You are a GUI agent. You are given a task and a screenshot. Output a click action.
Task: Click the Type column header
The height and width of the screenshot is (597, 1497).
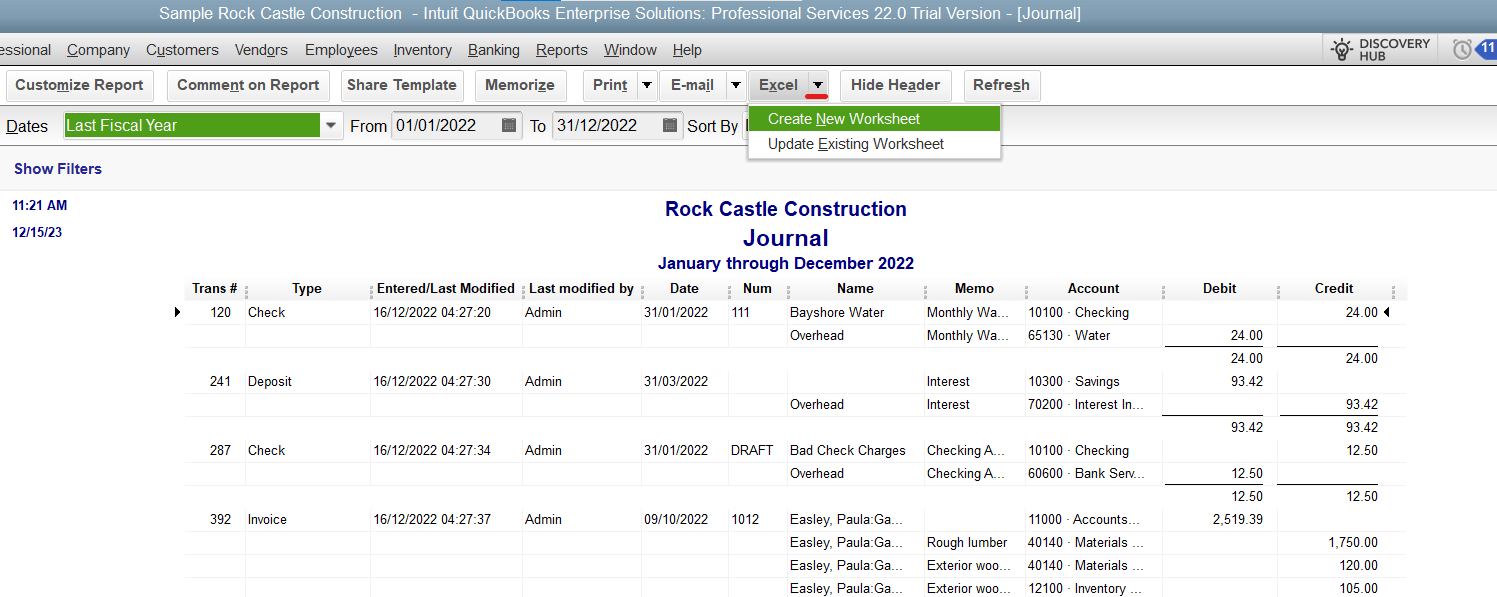[x=307, y=289]
